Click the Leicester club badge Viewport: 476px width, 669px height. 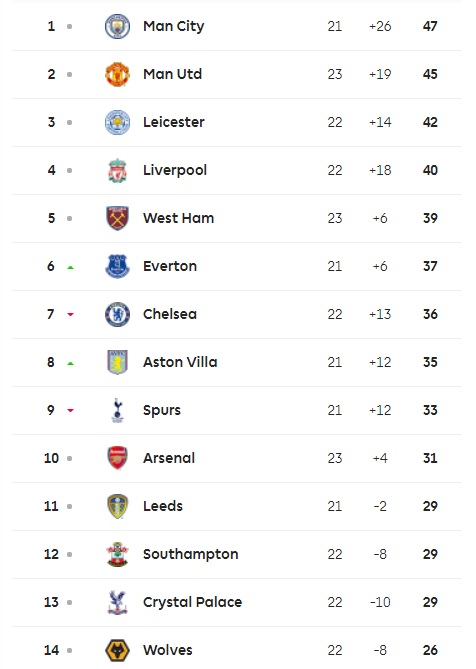click(117, 122)
